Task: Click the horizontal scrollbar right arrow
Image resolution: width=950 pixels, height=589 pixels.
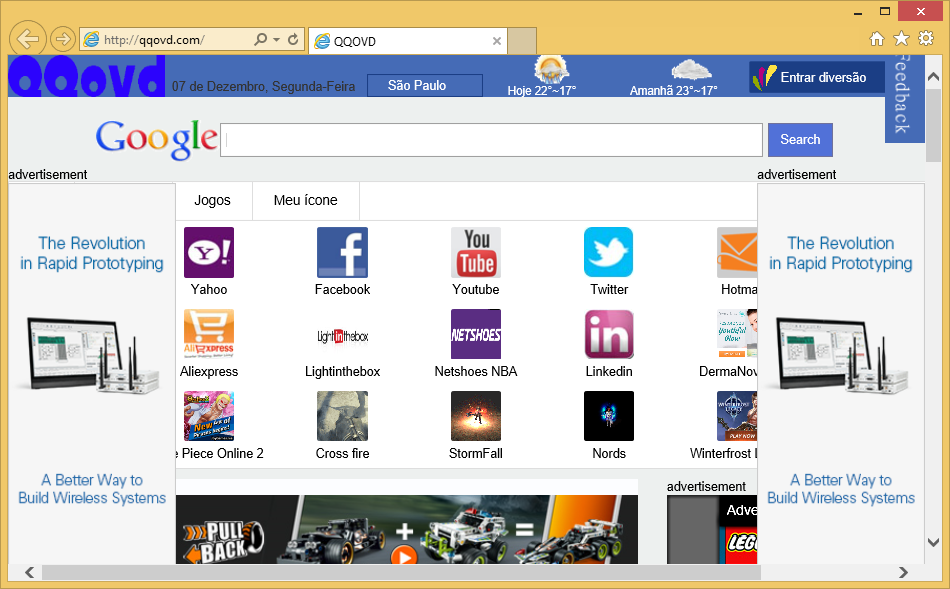Action: point(903,572)
